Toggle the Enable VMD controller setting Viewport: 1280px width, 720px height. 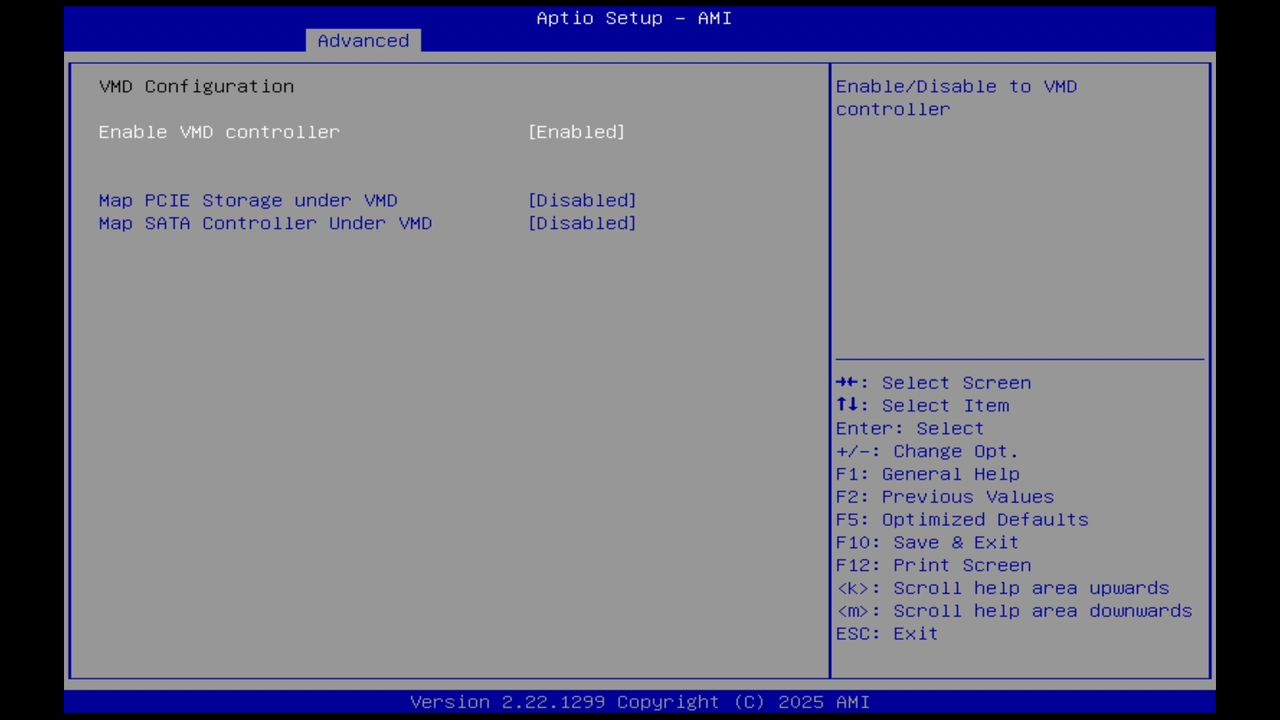[219, 131]
